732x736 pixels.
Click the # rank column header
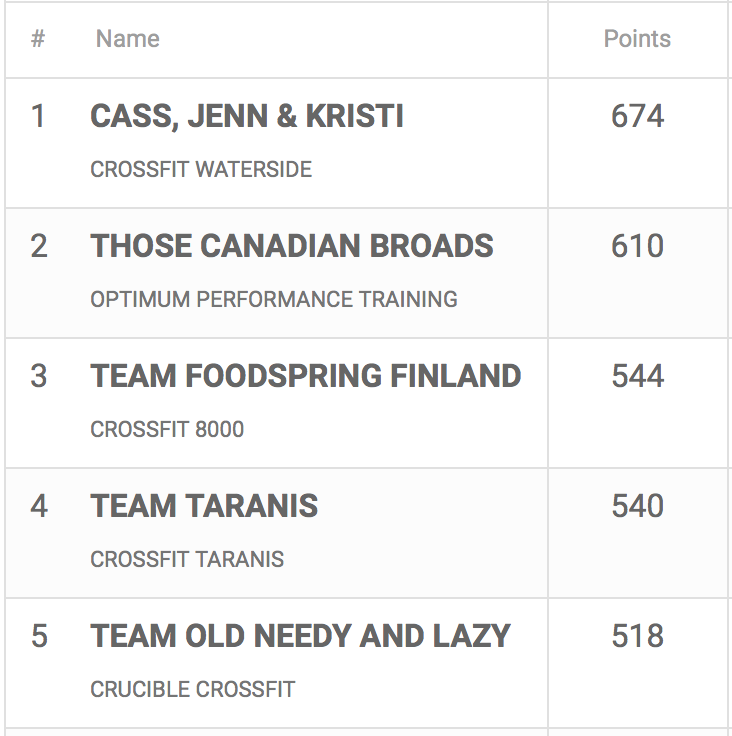tap(38, 39)
